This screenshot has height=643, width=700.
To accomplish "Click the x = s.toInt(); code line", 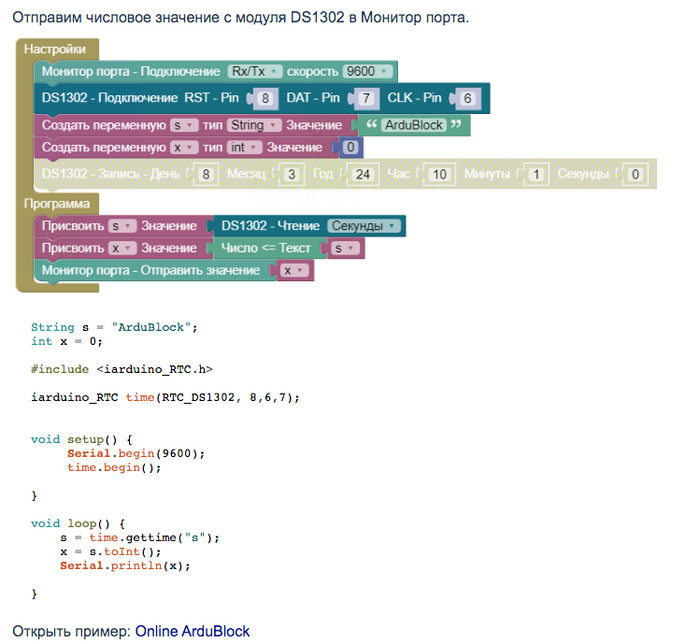I will [110, 551].
